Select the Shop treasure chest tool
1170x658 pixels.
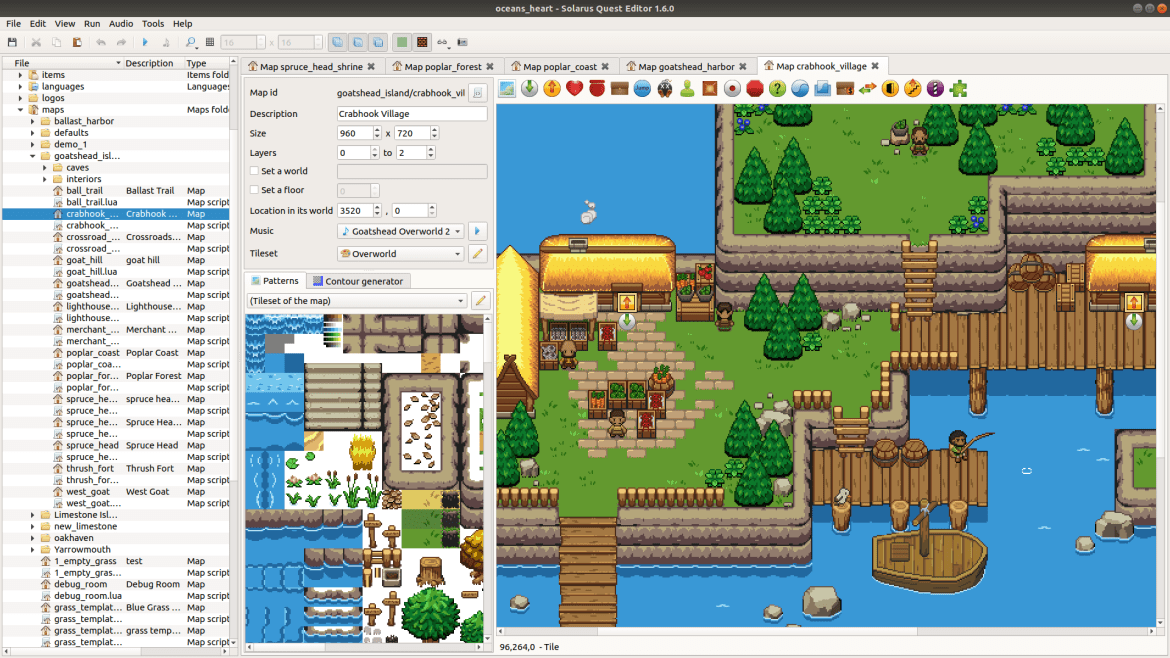(x=845, y=89)
